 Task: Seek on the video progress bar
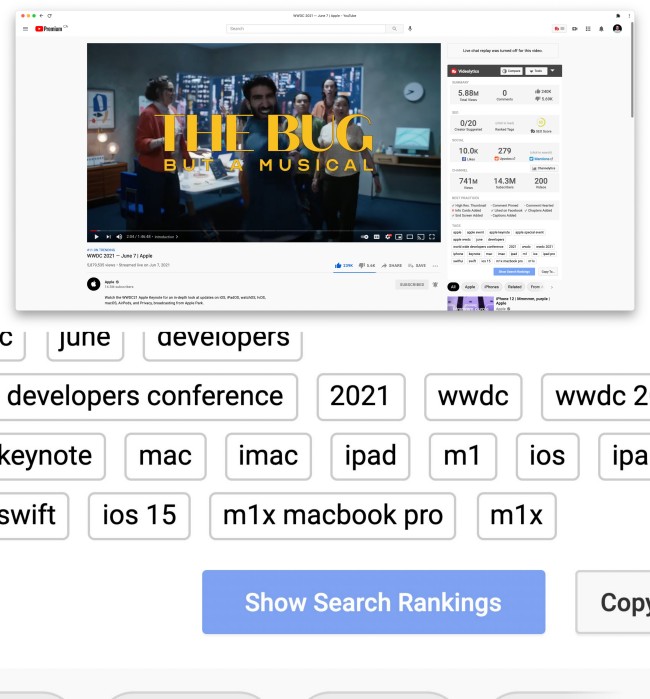pos(264,231)
